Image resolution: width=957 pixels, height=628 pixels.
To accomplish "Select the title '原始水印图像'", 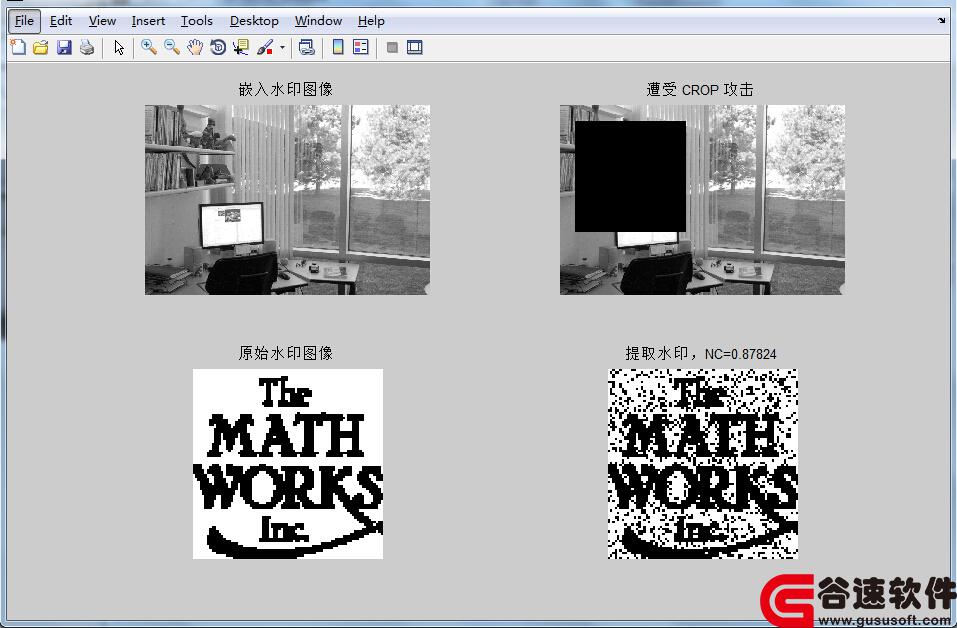I will pyautogui.click(x=286, y=353).
